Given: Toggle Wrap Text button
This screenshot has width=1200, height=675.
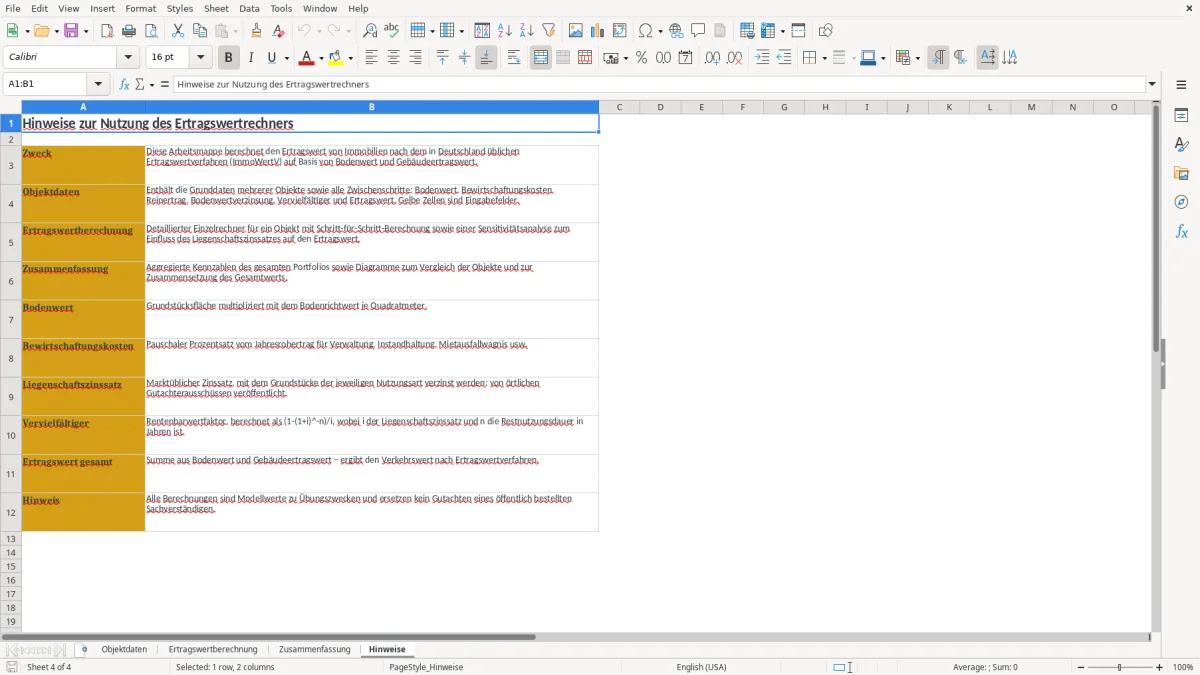Looking at the screenshot, I should click(x=514, y=58).
